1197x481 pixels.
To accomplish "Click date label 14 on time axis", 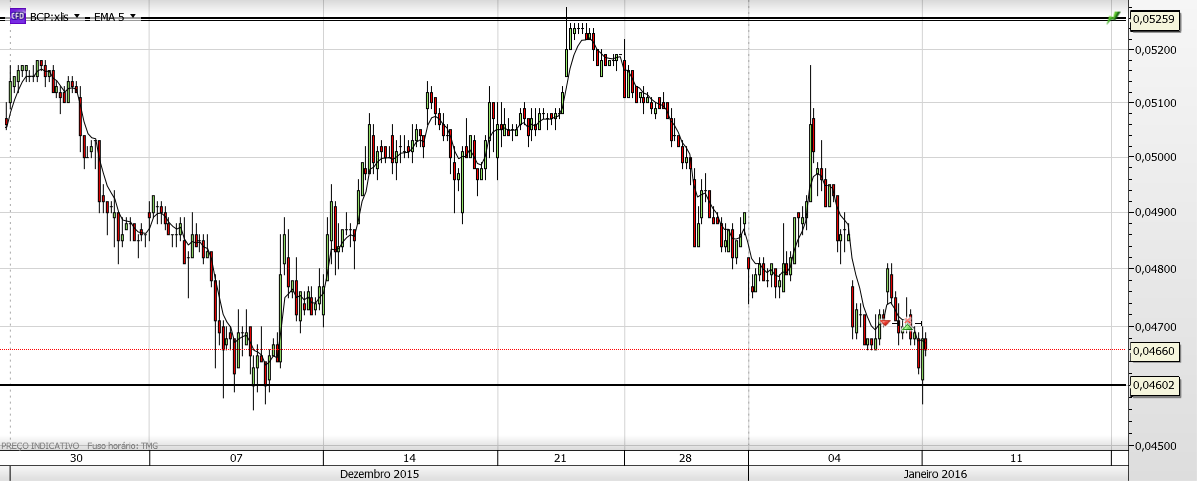I will [409, 458].
